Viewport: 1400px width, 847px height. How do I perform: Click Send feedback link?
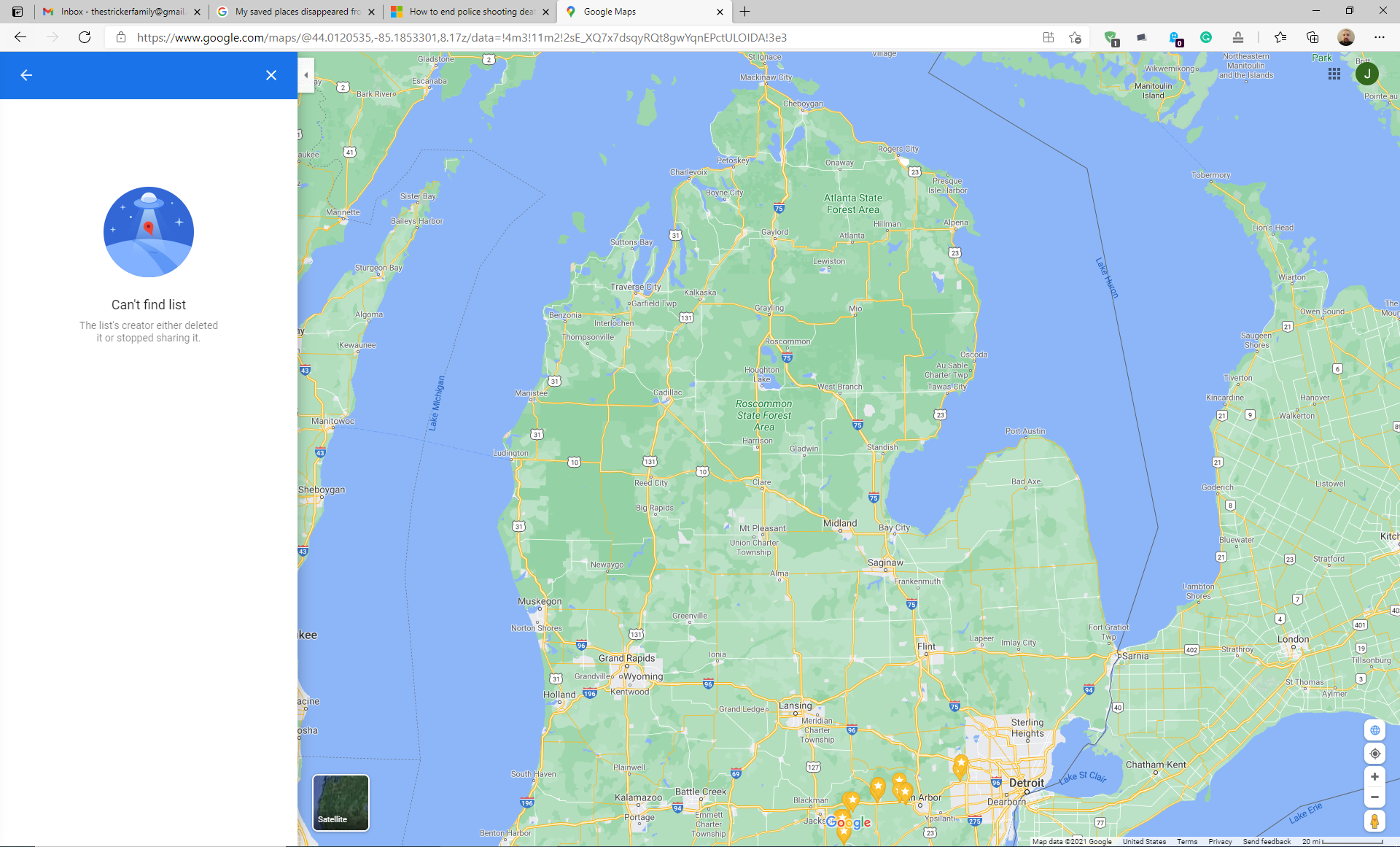1267,842
